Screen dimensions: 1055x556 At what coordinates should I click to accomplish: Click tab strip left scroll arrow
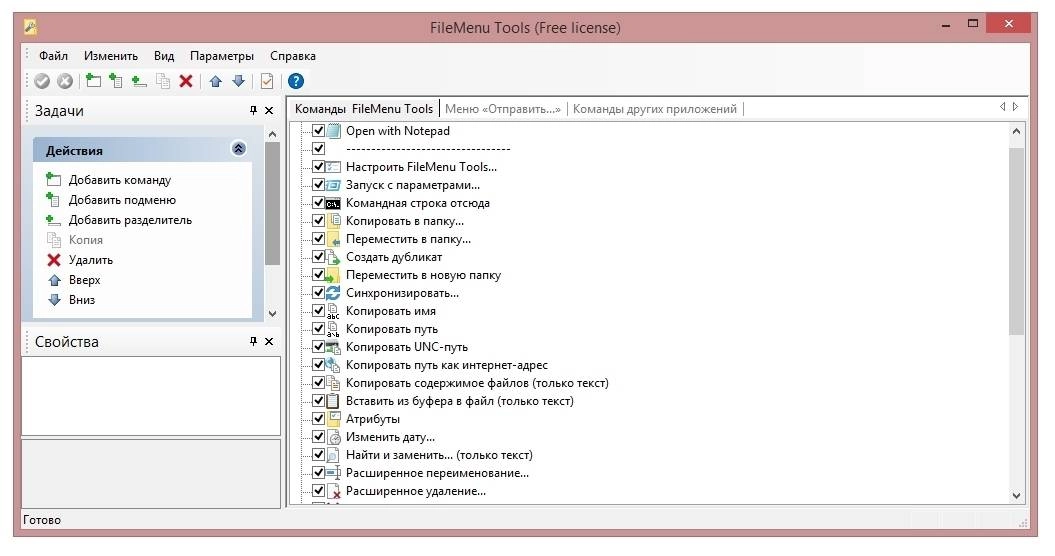(1003, 107)
